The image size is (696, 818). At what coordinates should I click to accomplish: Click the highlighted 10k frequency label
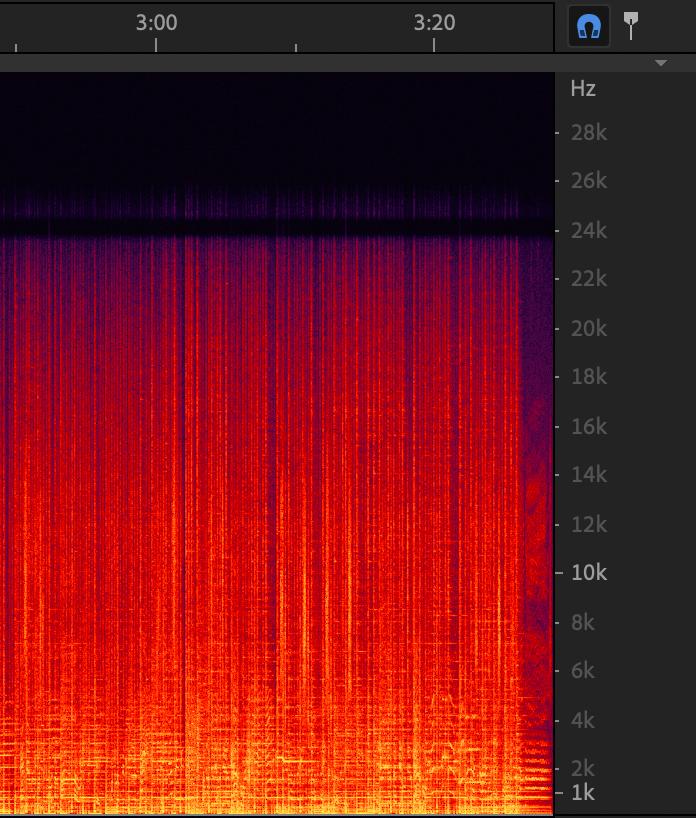(589, 573)
